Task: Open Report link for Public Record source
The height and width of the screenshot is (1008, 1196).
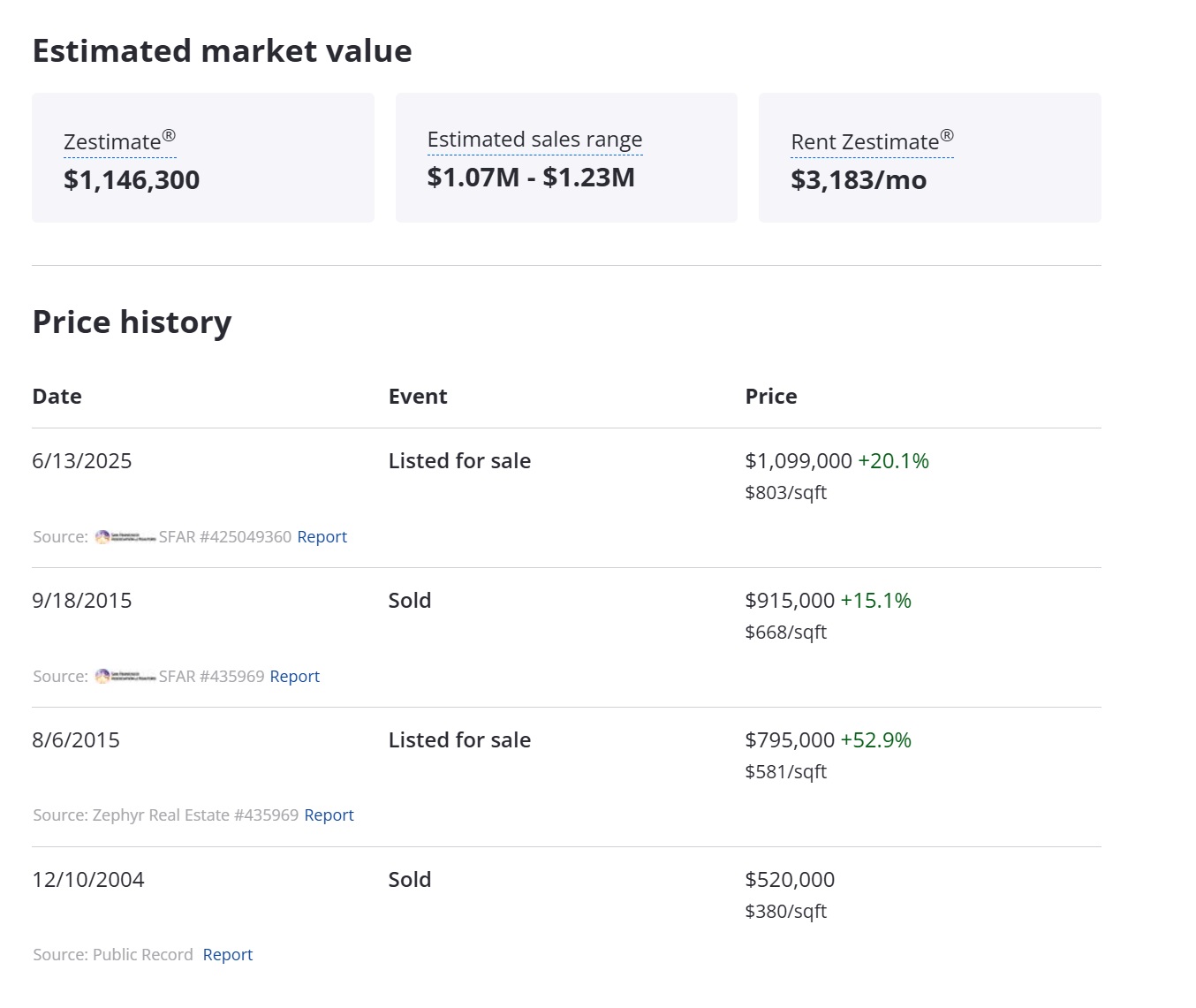Action: point(227,955)
